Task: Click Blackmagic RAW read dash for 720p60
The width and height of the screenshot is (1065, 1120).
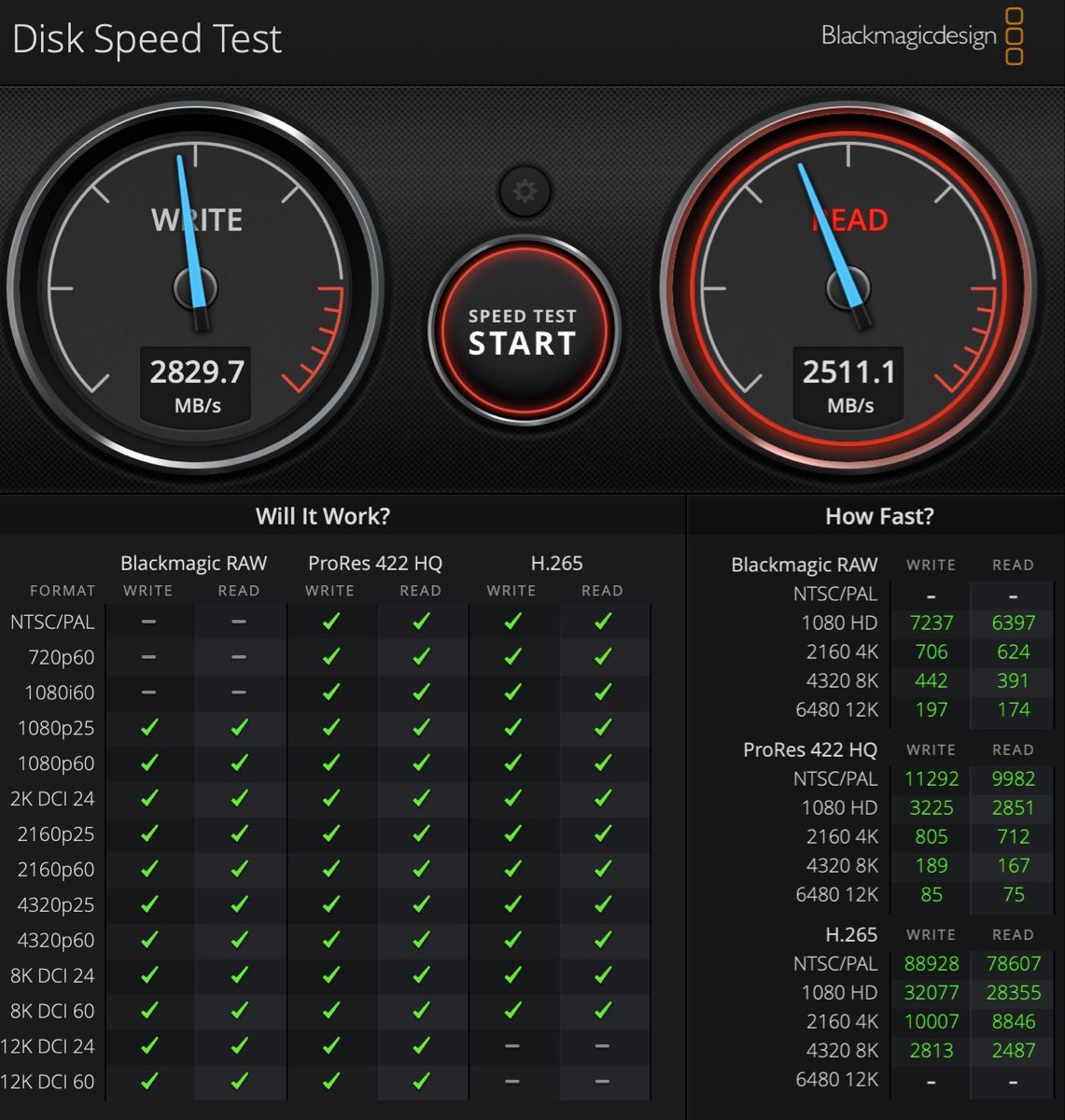Action: [239, 656]
